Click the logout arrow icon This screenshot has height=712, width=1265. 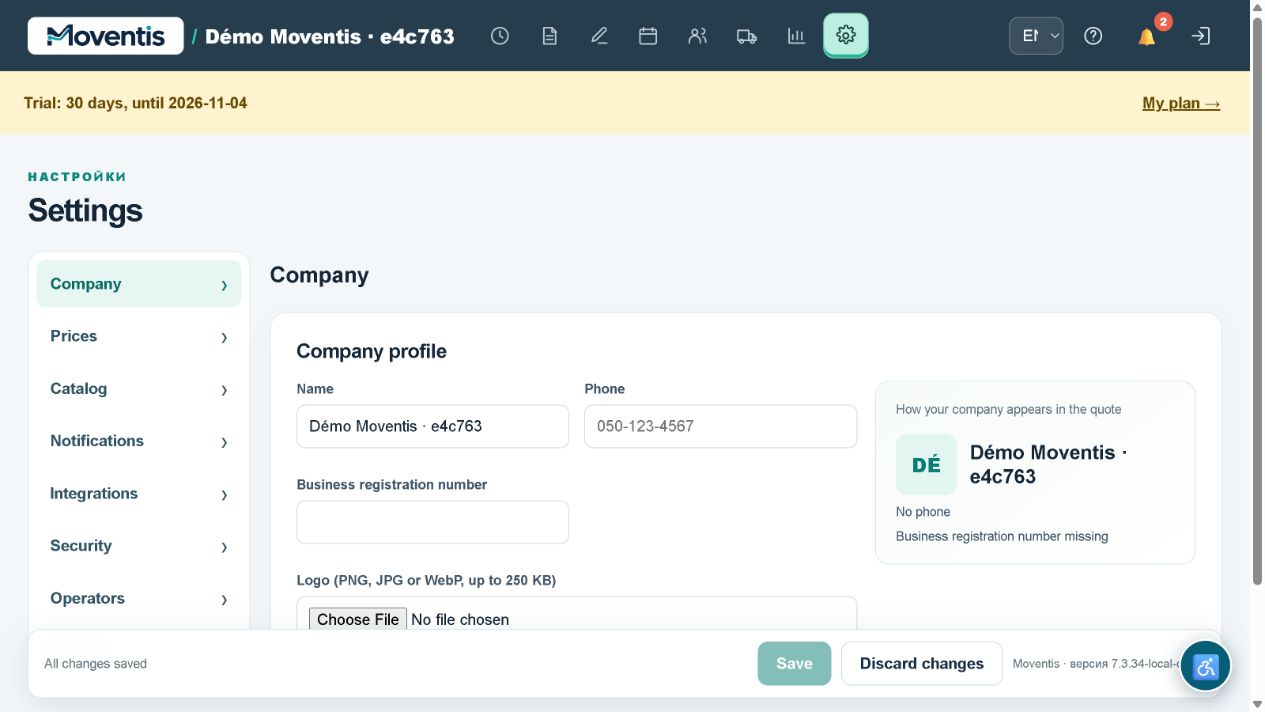point(1200,36)
